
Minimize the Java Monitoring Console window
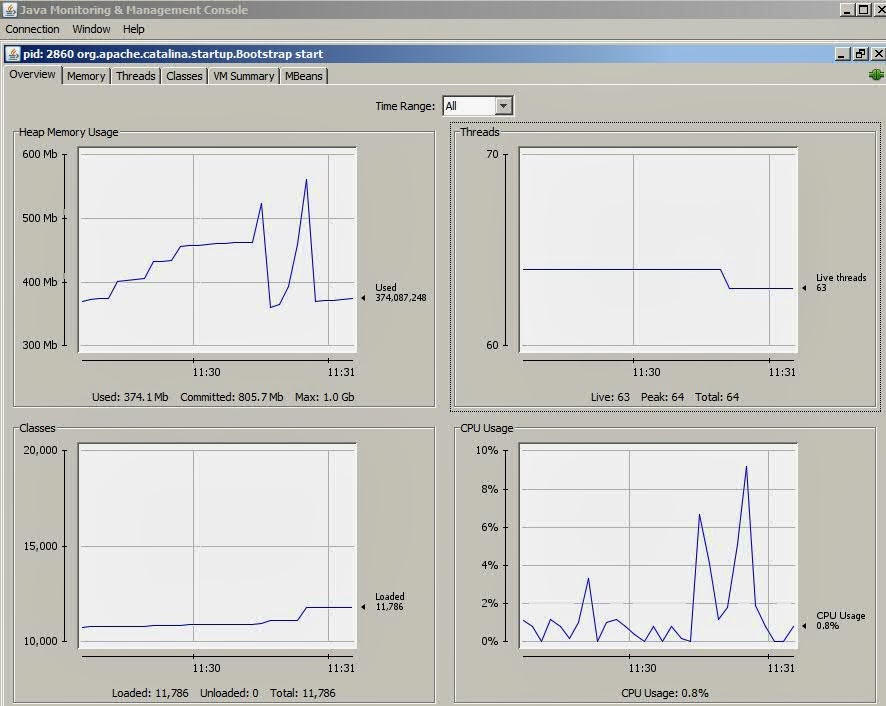point(846,10)
